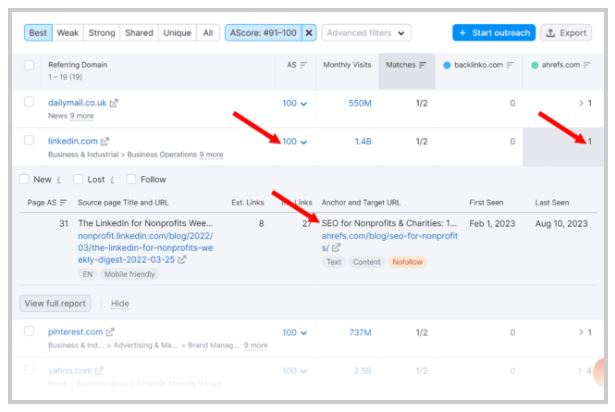Viewport: 615px width, 412px height.
Task: Click the Hide link
Action: click(120, 304)
